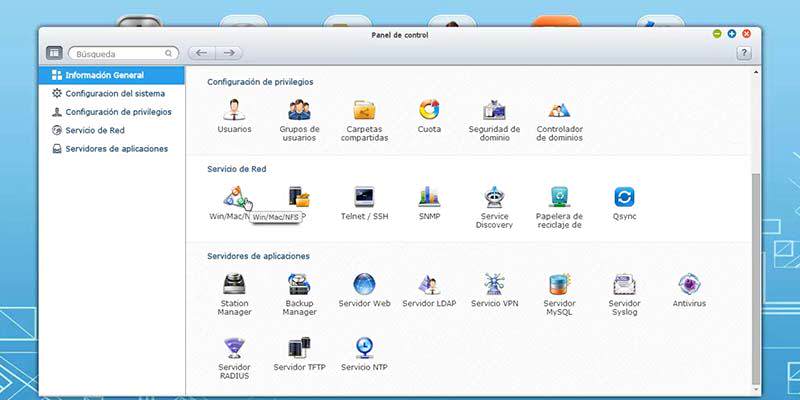Open Carpetas compartidas settings
This screenshot has height=400, width=800.
coord(364,109)
